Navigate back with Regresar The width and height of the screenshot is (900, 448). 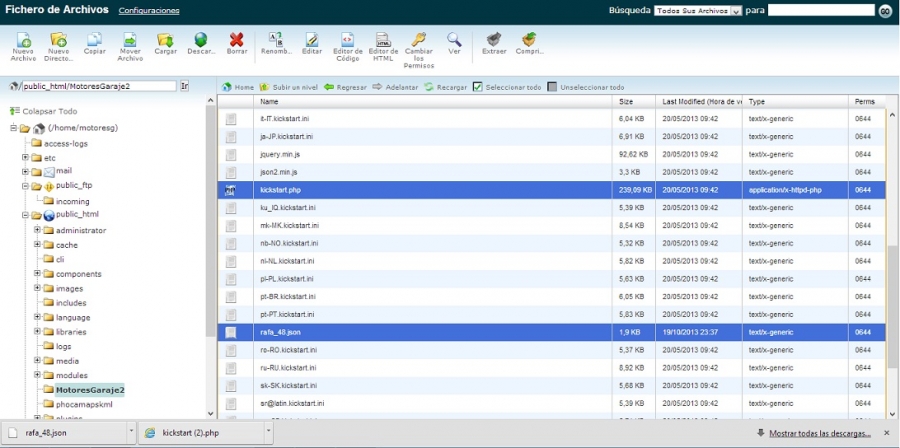[345, 87]
